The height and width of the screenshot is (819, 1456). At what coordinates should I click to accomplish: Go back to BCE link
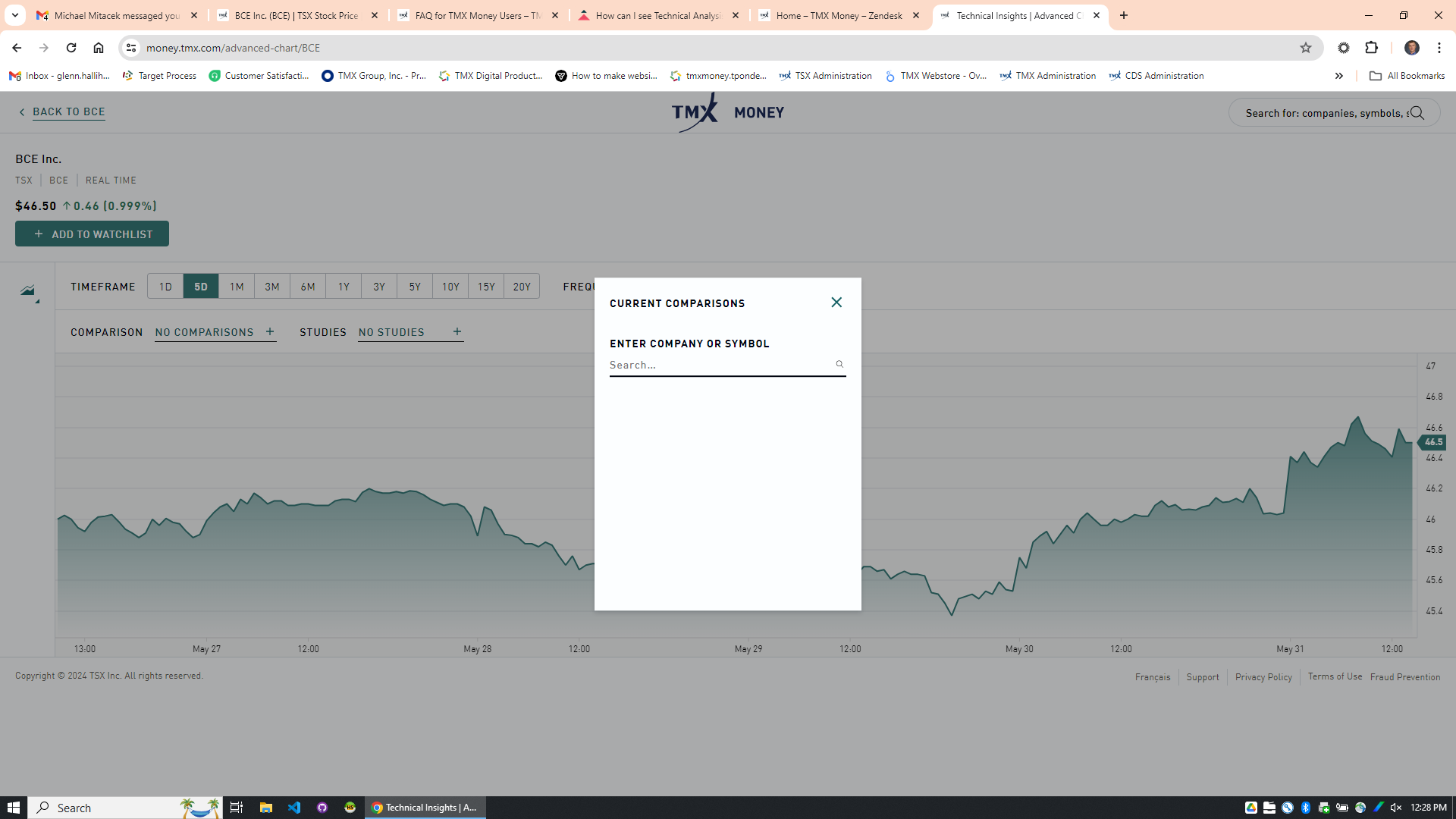pyautogui.click(x=68, y=111)
